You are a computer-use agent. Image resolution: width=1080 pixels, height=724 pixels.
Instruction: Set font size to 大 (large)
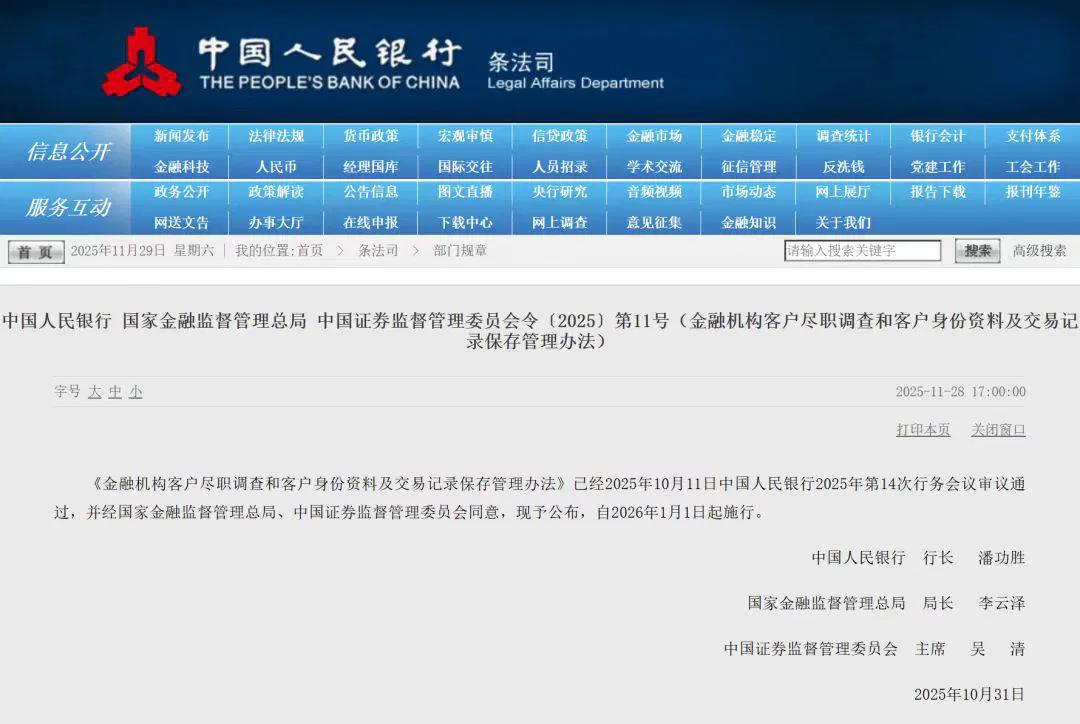click(95, 392)
